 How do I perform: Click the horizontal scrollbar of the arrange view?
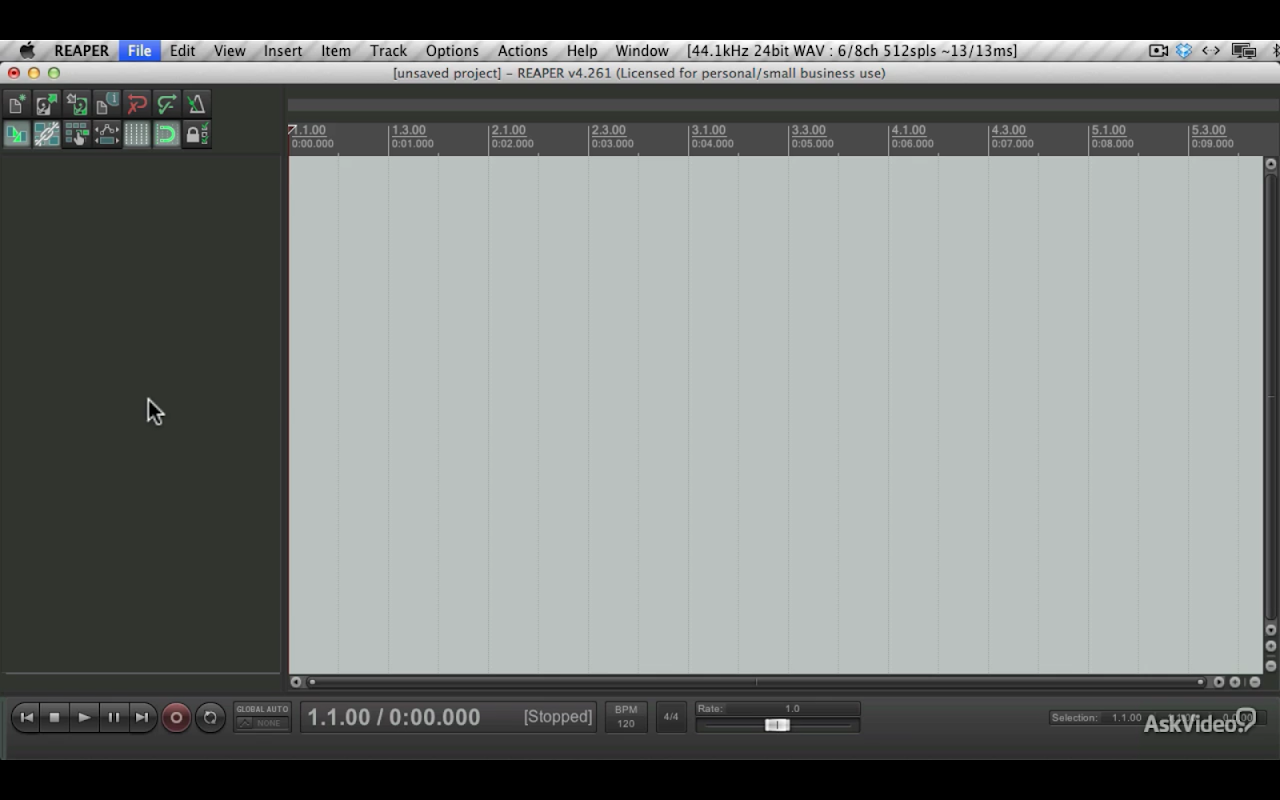(x=756, y=682)
